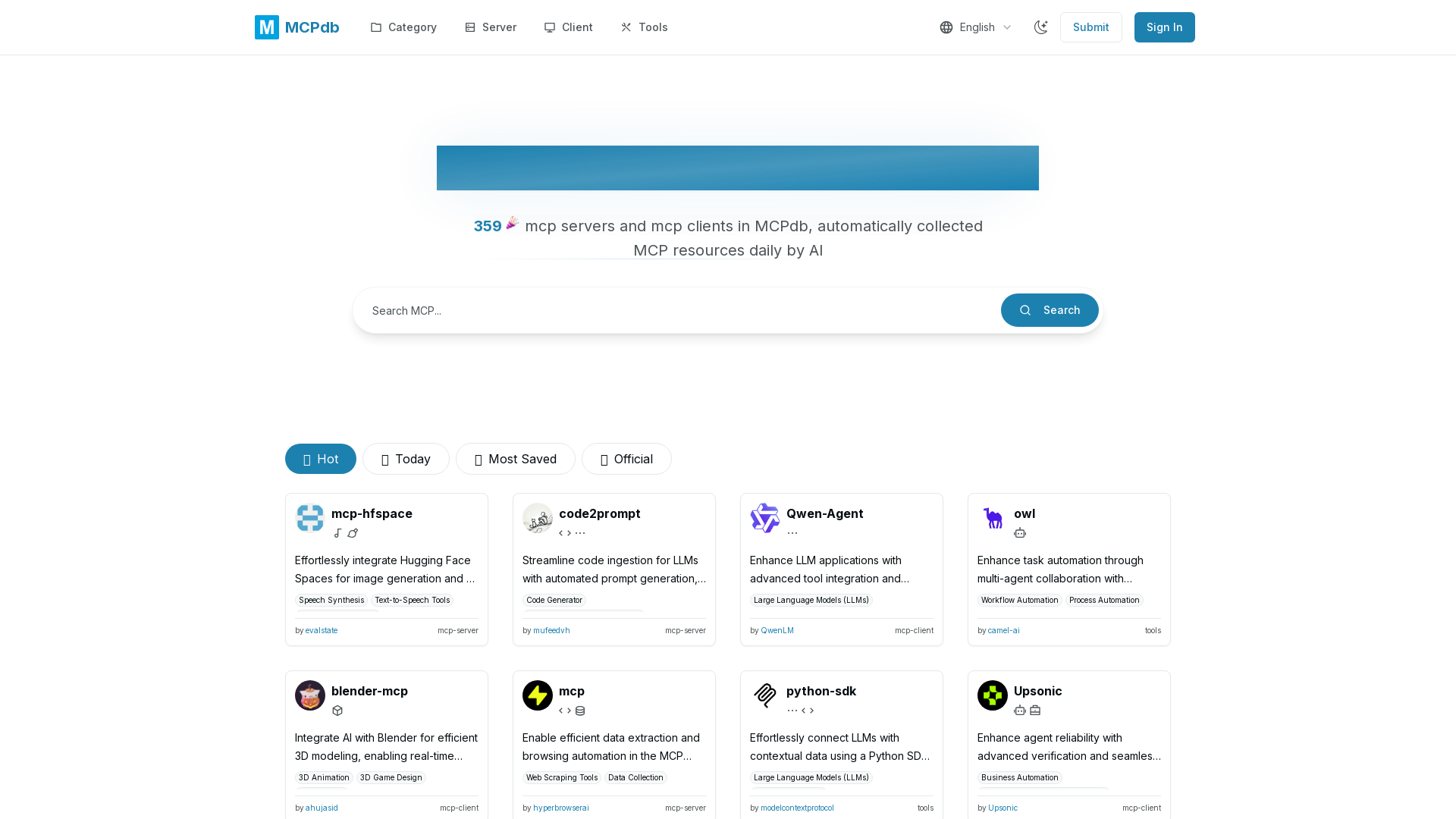Click the Qwen-Agent logo icon
This screenshot has height=819, width=1456.
pos(765,518)
